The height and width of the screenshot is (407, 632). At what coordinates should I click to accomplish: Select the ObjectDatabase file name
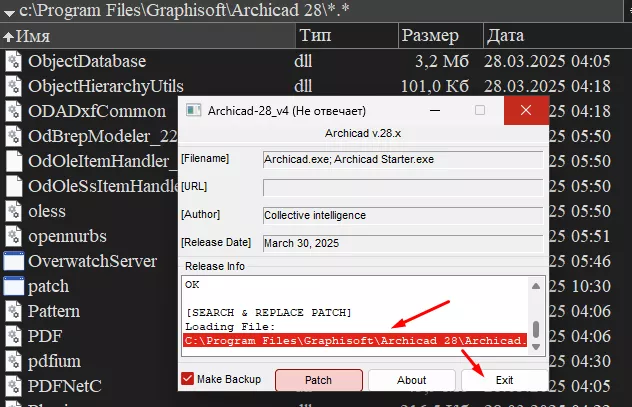(x=87, y=61)
